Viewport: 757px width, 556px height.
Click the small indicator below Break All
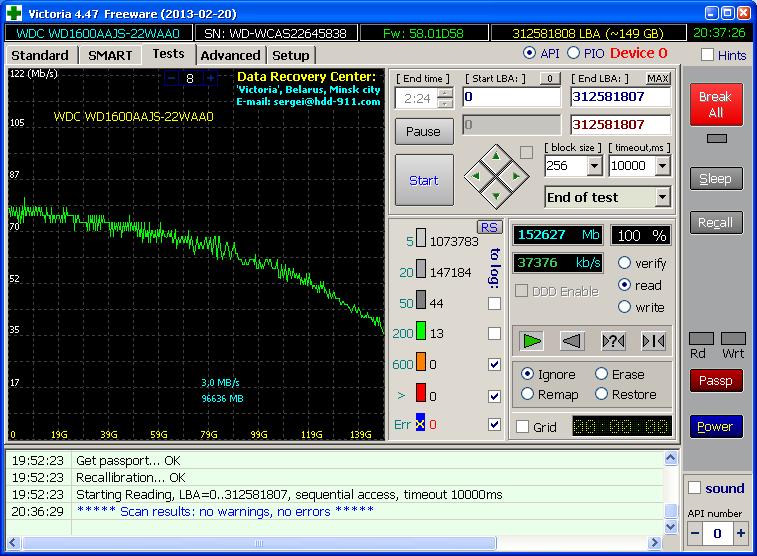[x=716, y=139]
